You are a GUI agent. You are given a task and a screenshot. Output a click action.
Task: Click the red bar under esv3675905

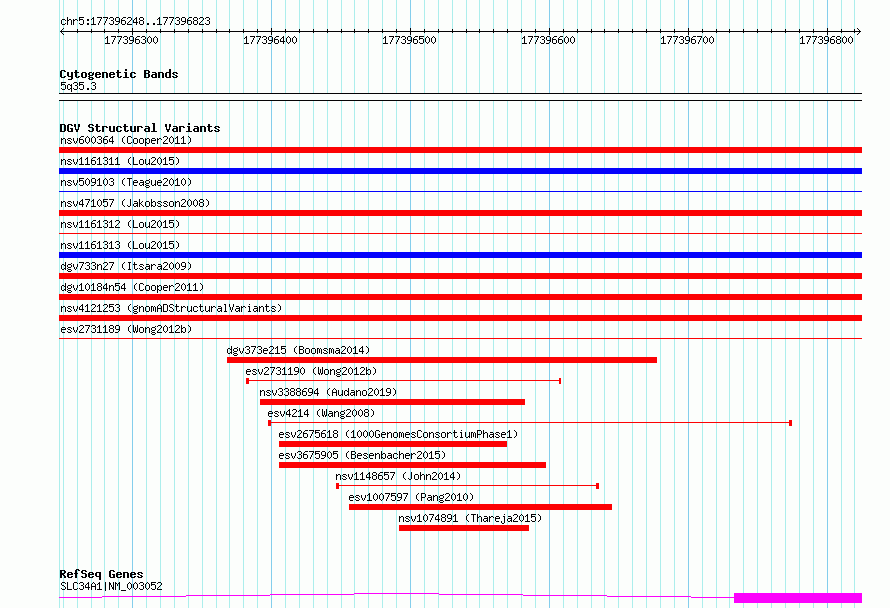[x=412, y=465]
